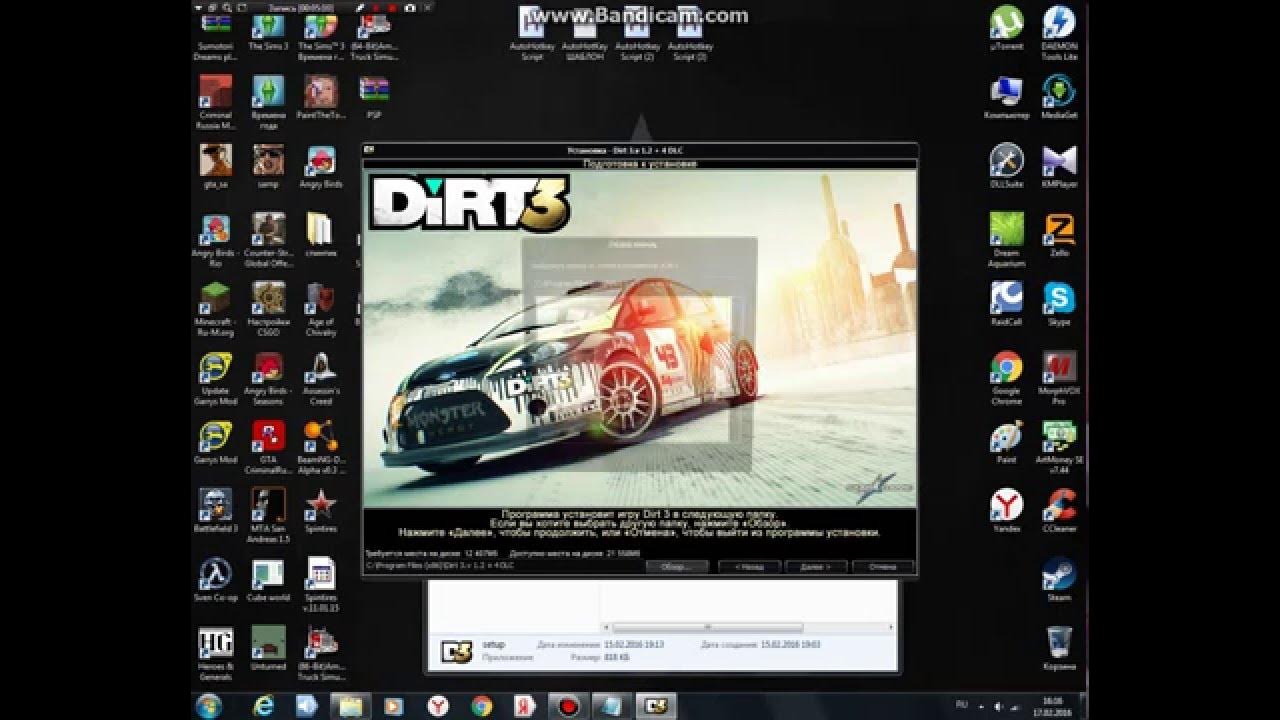Launch the KMPlayer desktop shortcut

click(1059, 166)
